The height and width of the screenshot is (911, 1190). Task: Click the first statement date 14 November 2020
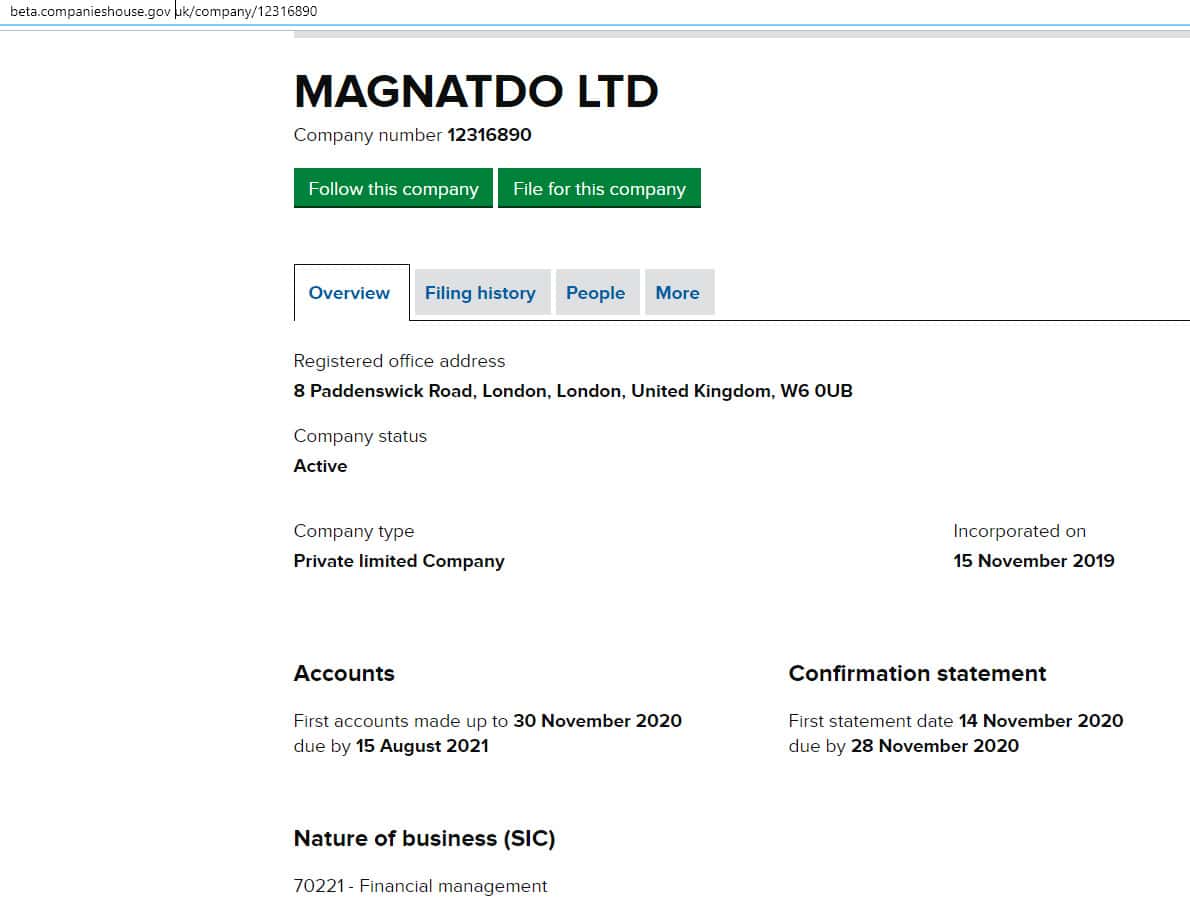[x=1040, y=721]
